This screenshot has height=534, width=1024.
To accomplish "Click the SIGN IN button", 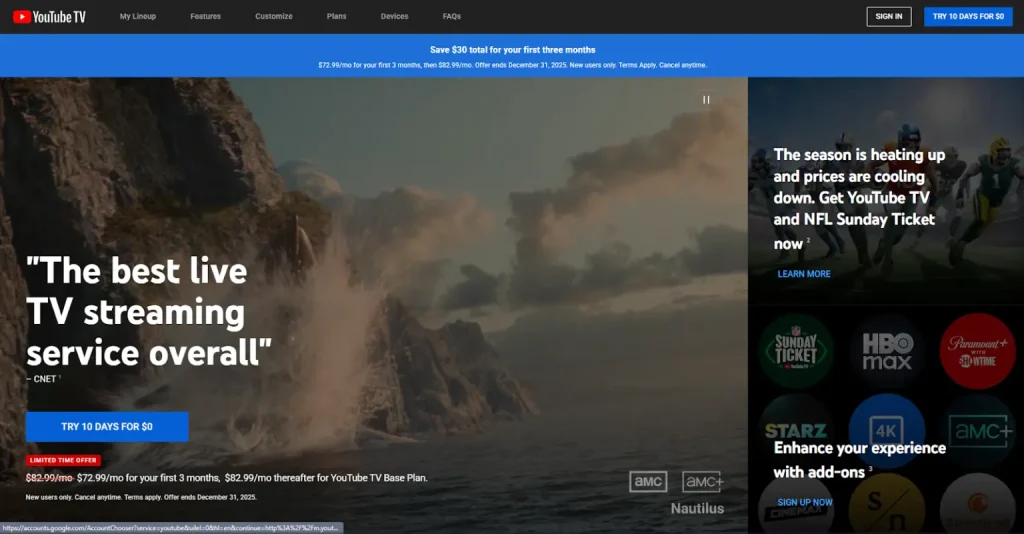I will (x=889, y=16).
